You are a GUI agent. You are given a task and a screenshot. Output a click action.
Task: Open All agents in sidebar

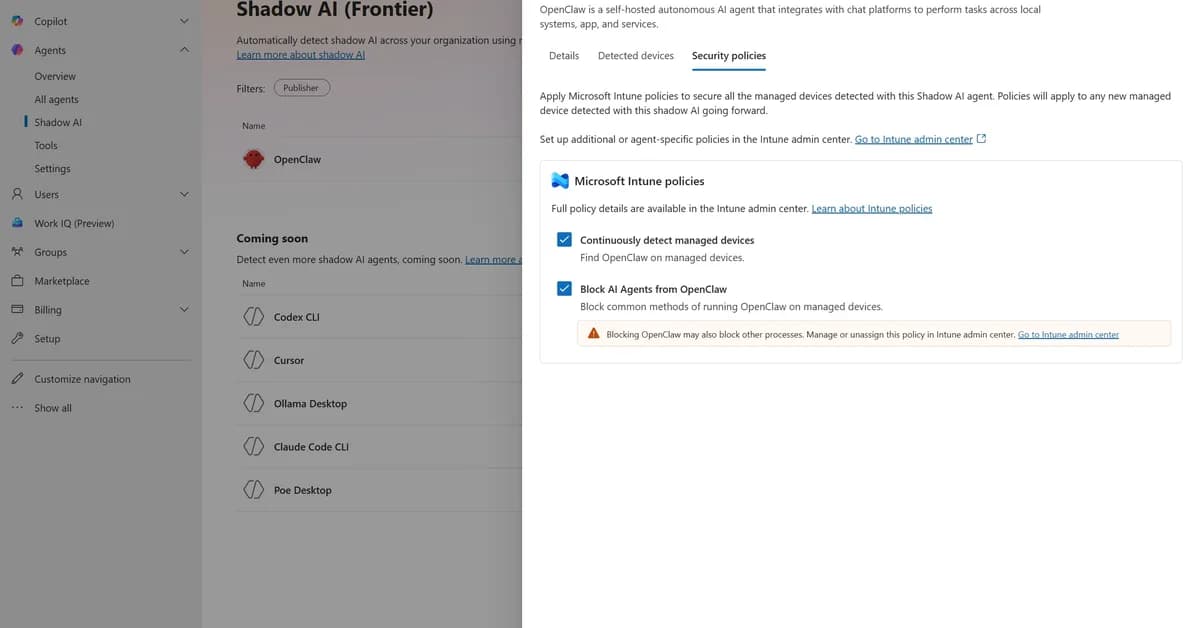pos(56,99)
